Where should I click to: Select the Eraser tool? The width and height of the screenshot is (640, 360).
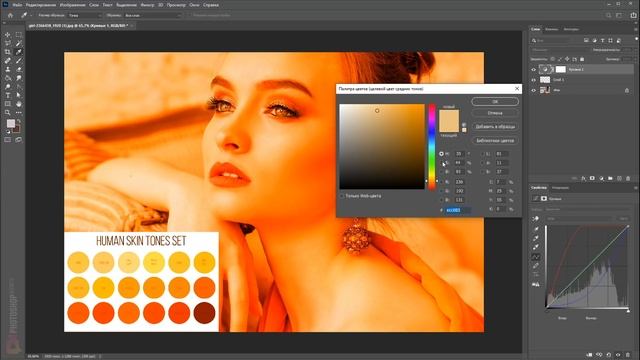(x=19, y=69)
